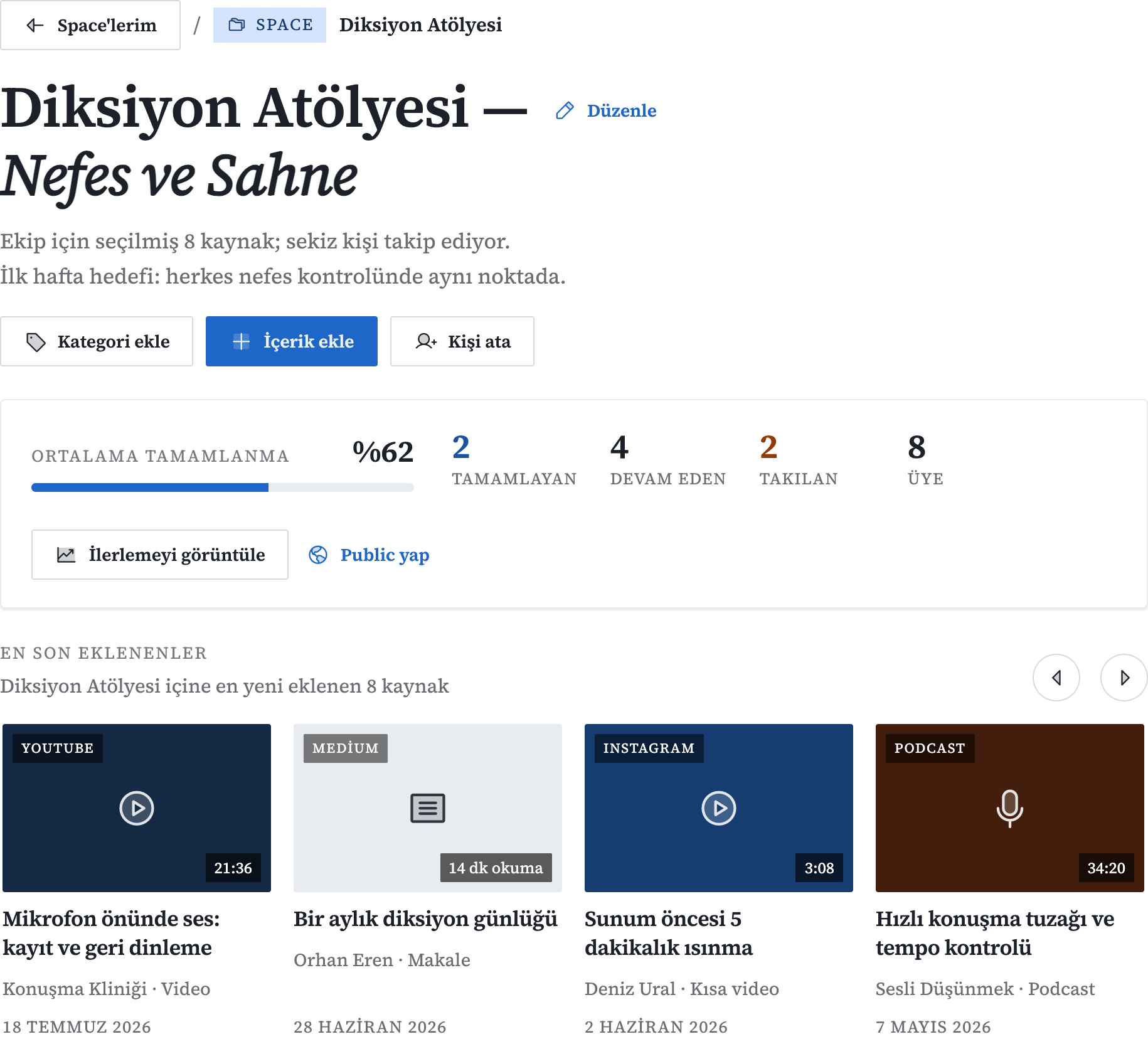Open Mikrofon önünde ses card title
1148x1049 pixels.
pos(112,933)
